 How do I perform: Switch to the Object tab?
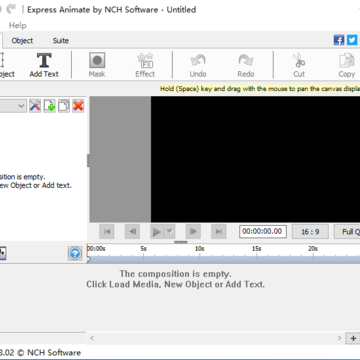(22, 41)
